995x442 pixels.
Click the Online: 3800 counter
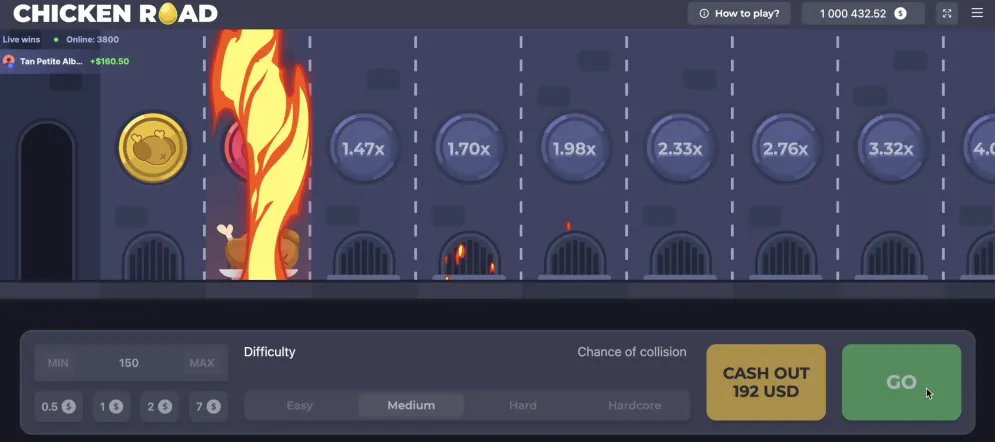[92, 39]
